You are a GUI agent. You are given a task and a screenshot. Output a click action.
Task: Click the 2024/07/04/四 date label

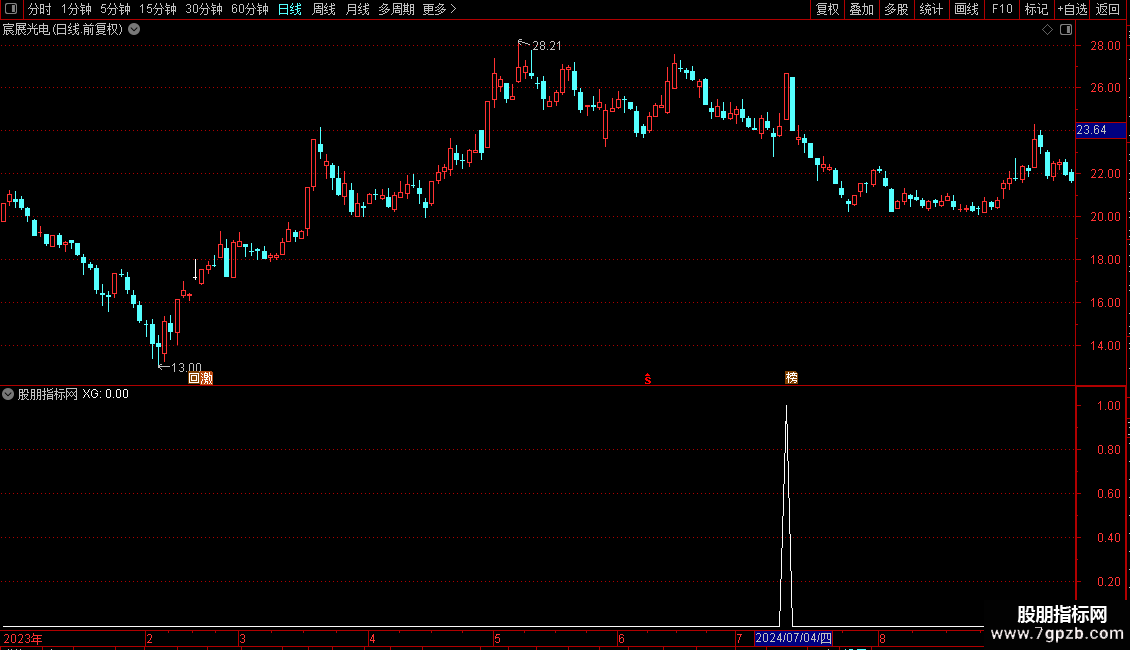(x=793, y=638)
